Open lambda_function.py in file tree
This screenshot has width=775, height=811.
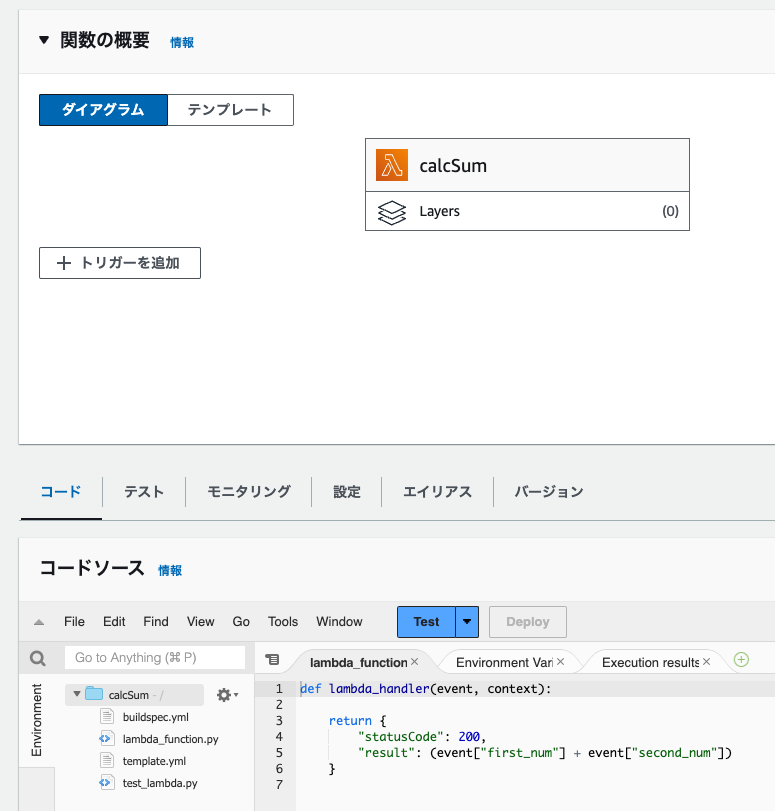pyautogui.click(x=170, y=739)
